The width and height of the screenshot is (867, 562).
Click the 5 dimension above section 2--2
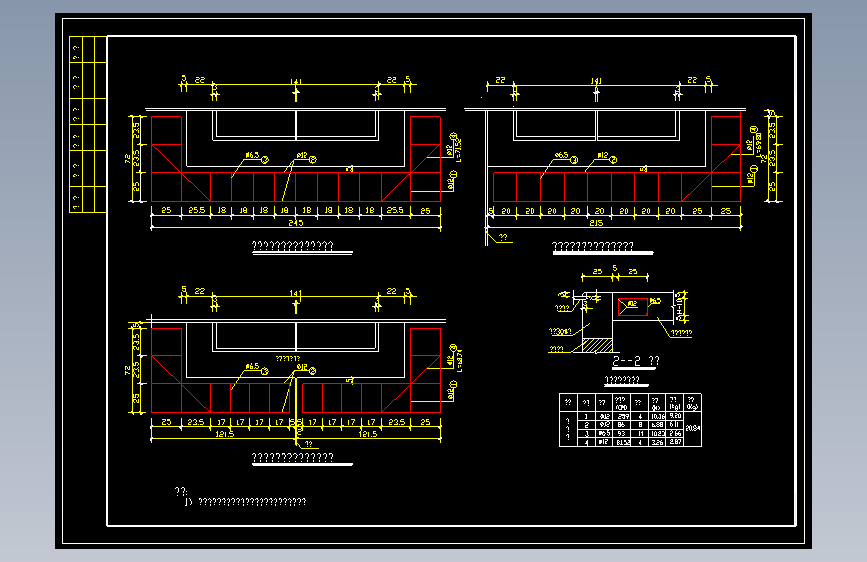click(x=615, y=268)
